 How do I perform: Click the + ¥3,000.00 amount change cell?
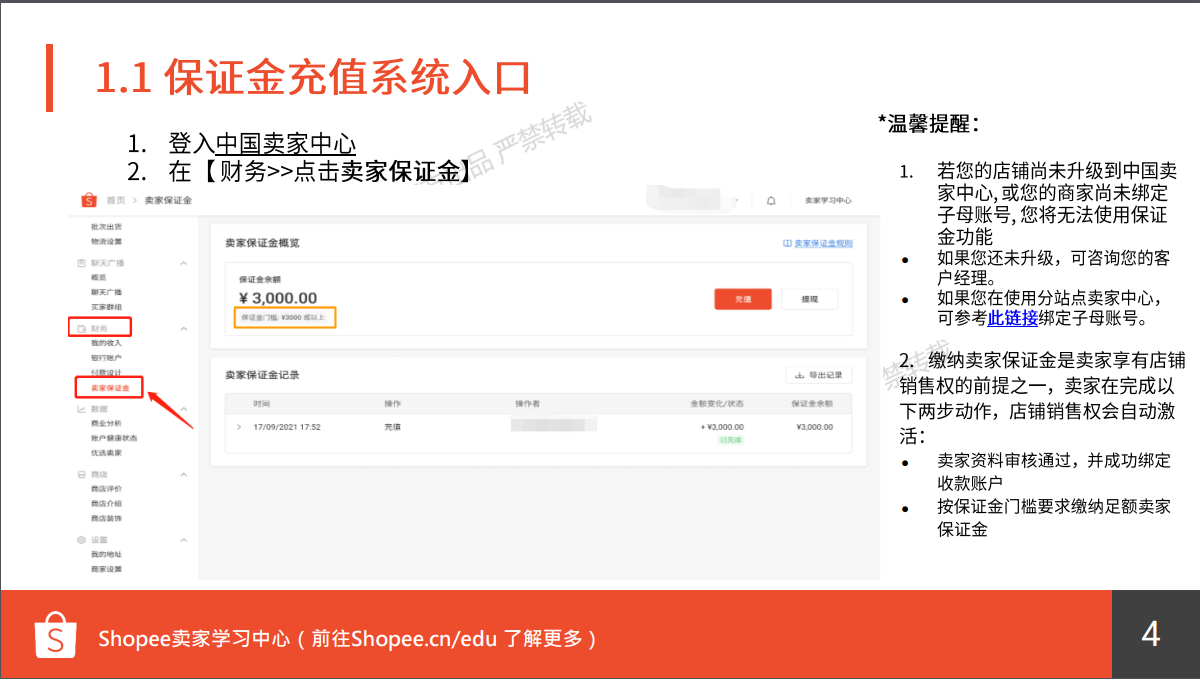pyautogui.click(x=723, y=427)
